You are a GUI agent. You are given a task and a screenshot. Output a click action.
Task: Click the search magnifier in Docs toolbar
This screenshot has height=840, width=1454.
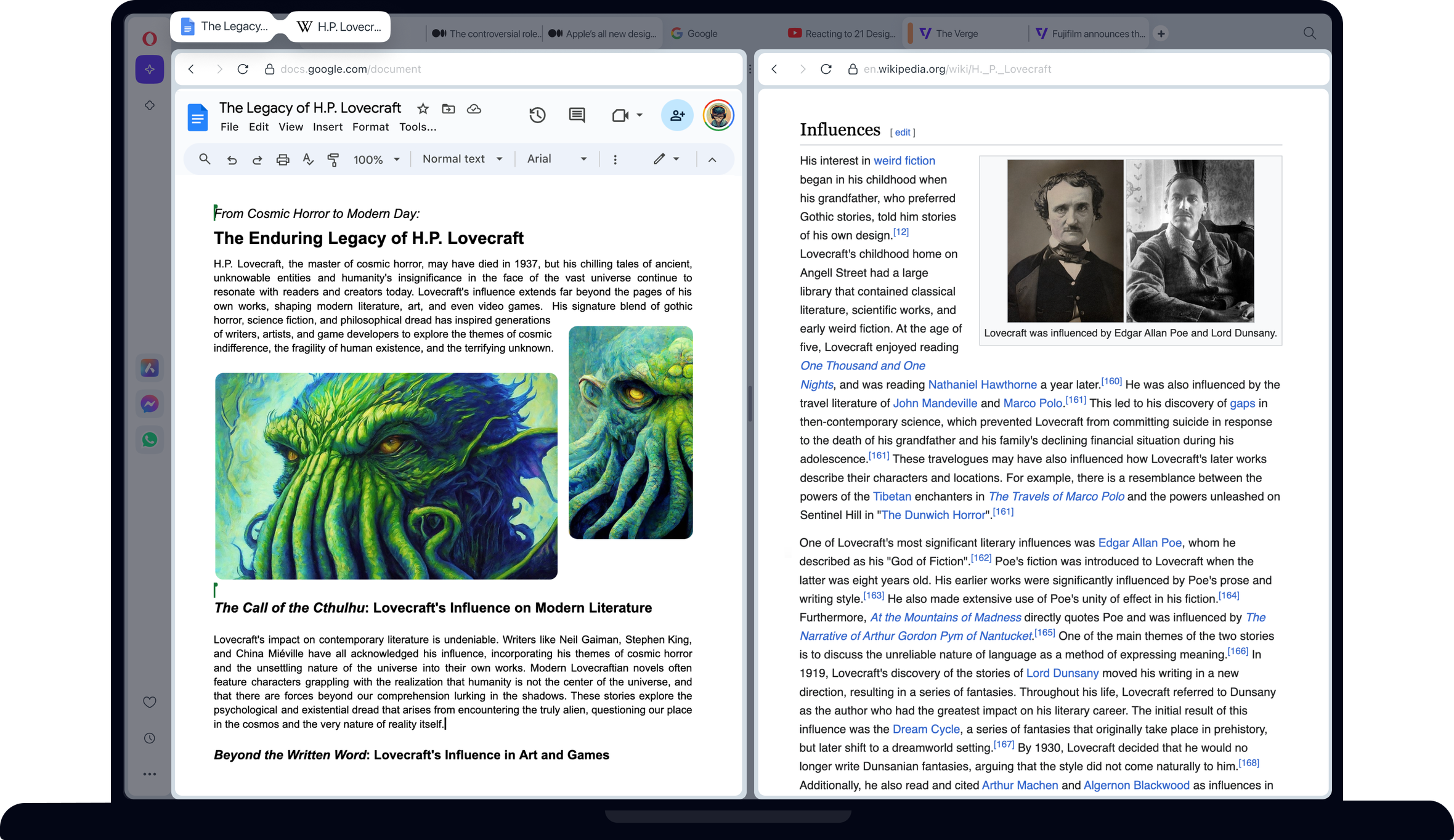[205, 160]
